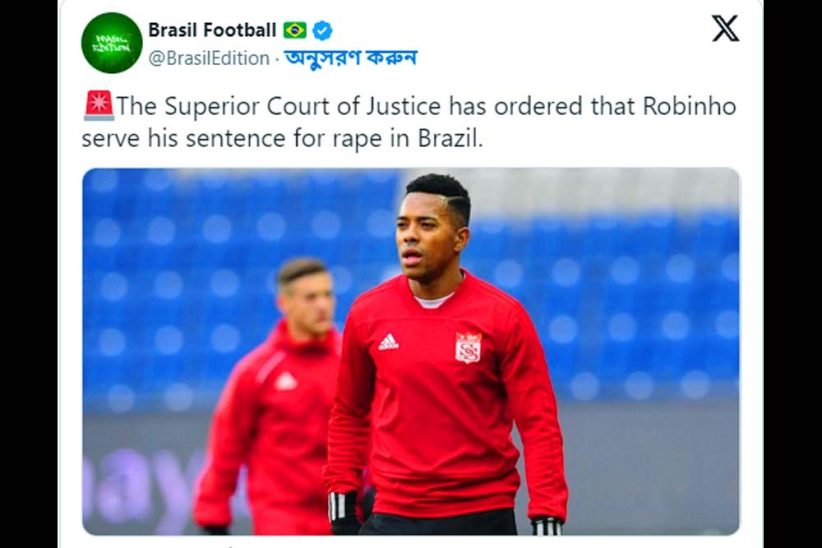Click the foreground player's head in the photo

[x=433, y=225]
